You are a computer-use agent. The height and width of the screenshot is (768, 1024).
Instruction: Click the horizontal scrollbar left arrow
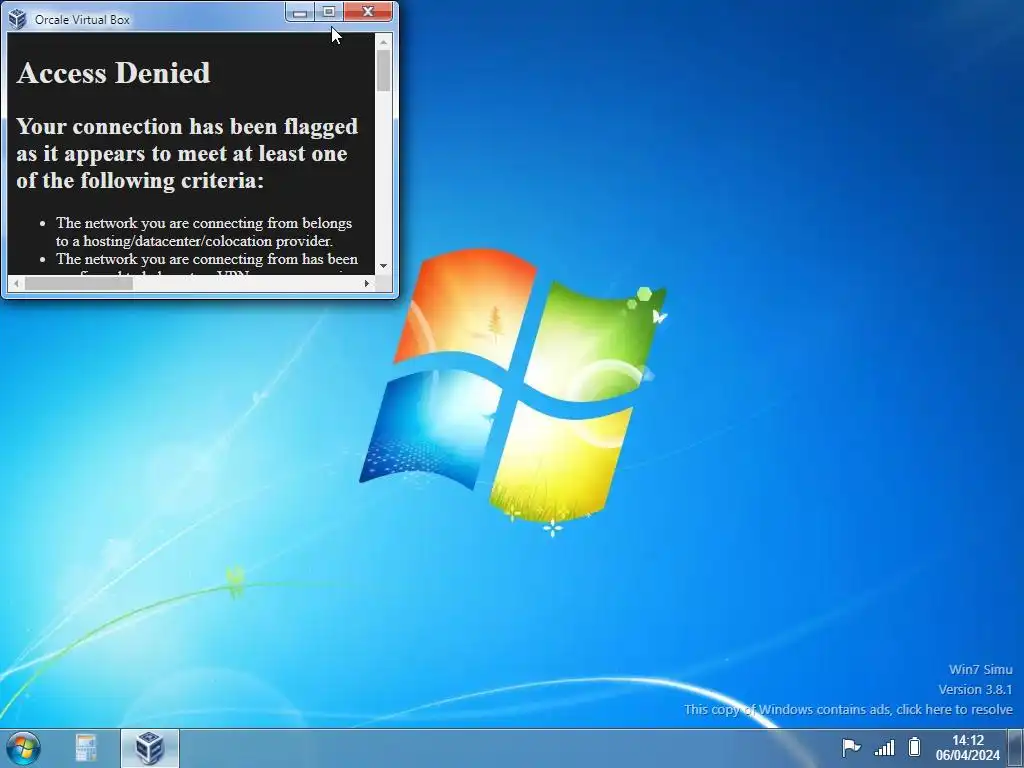[16, 283]
